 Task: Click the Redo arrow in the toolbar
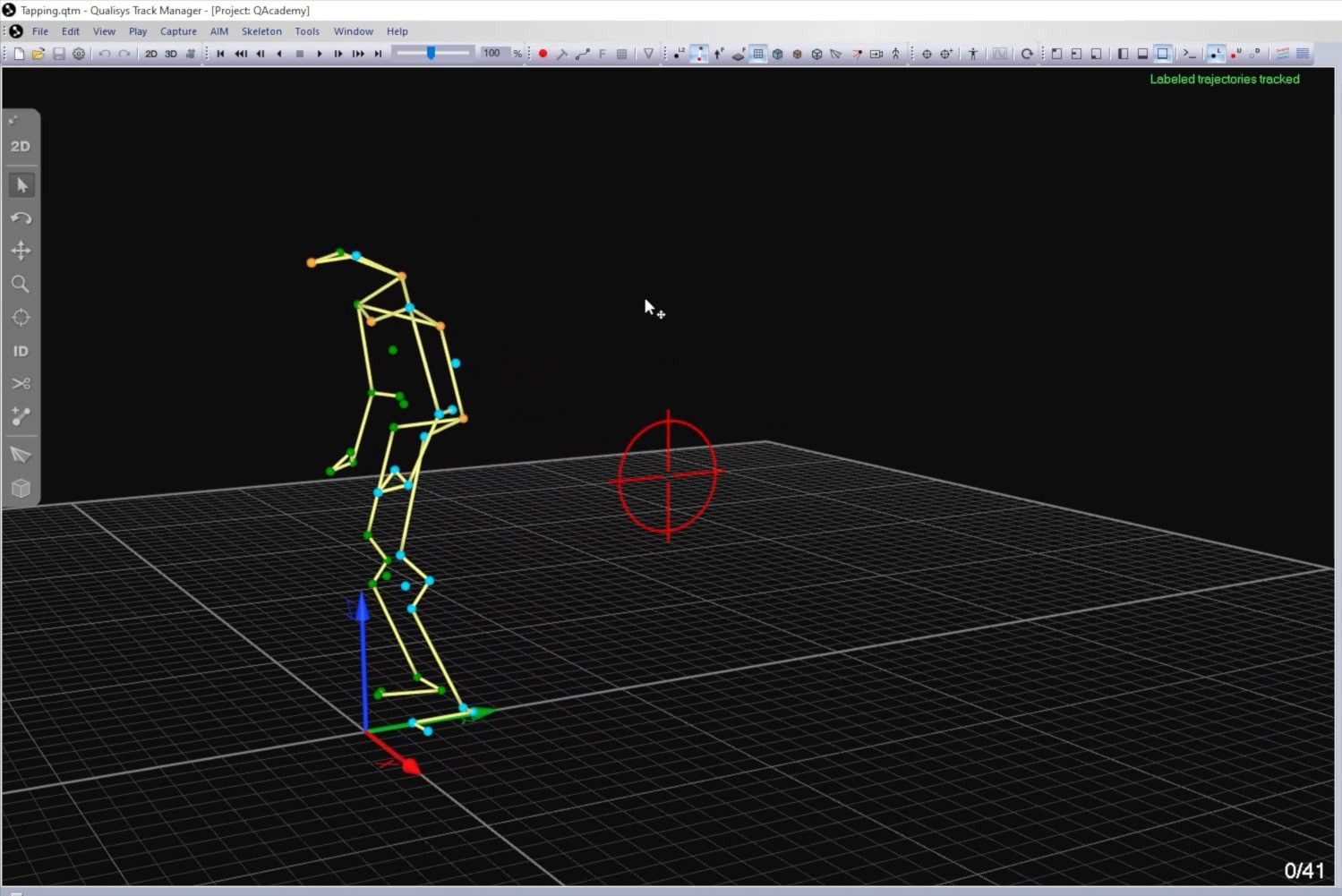[x=124, y=54]
